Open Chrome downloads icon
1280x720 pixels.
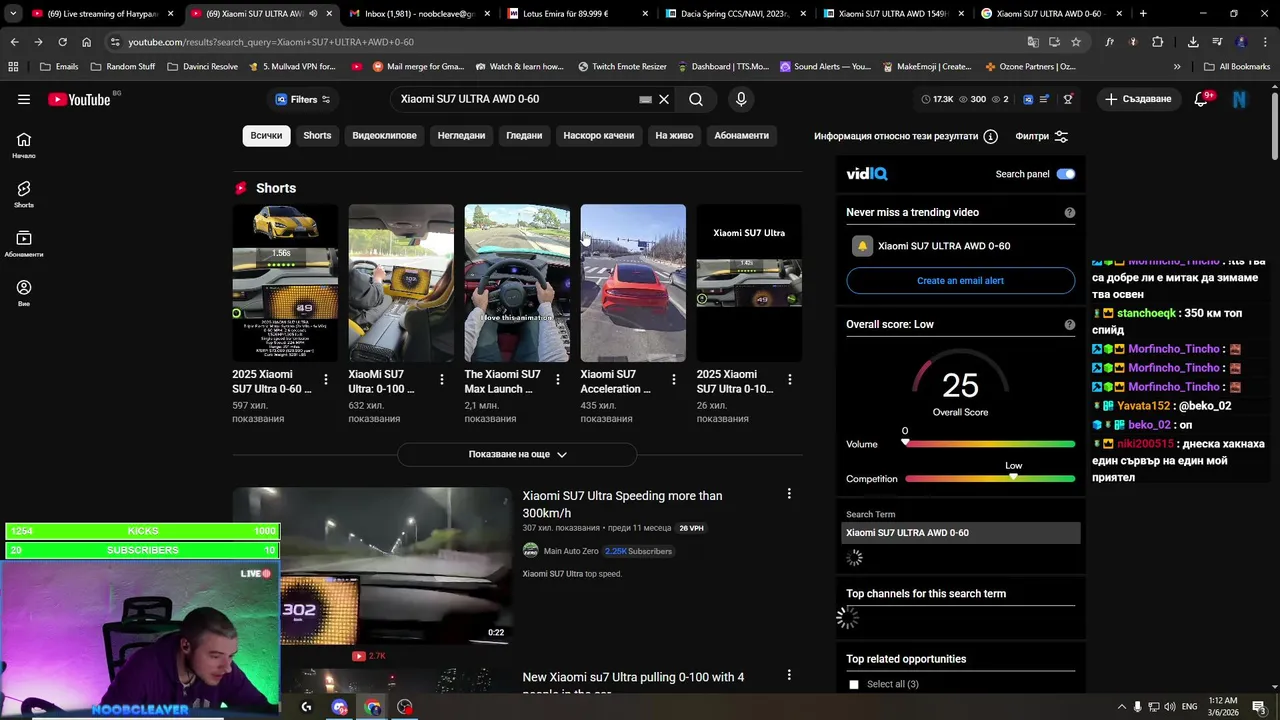tap(1193, 42)
